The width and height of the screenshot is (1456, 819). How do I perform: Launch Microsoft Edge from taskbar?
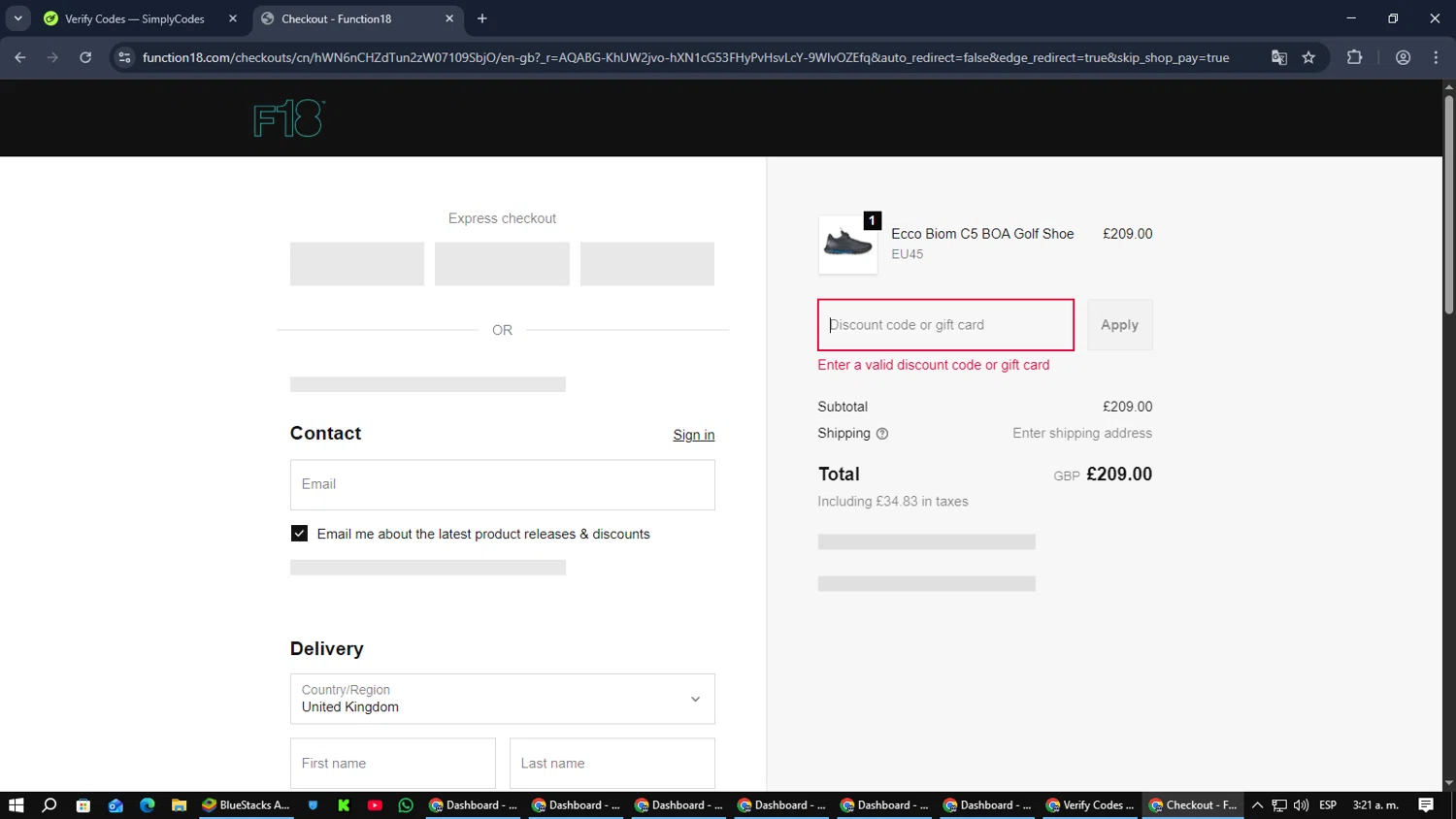(x=148, y=805)
